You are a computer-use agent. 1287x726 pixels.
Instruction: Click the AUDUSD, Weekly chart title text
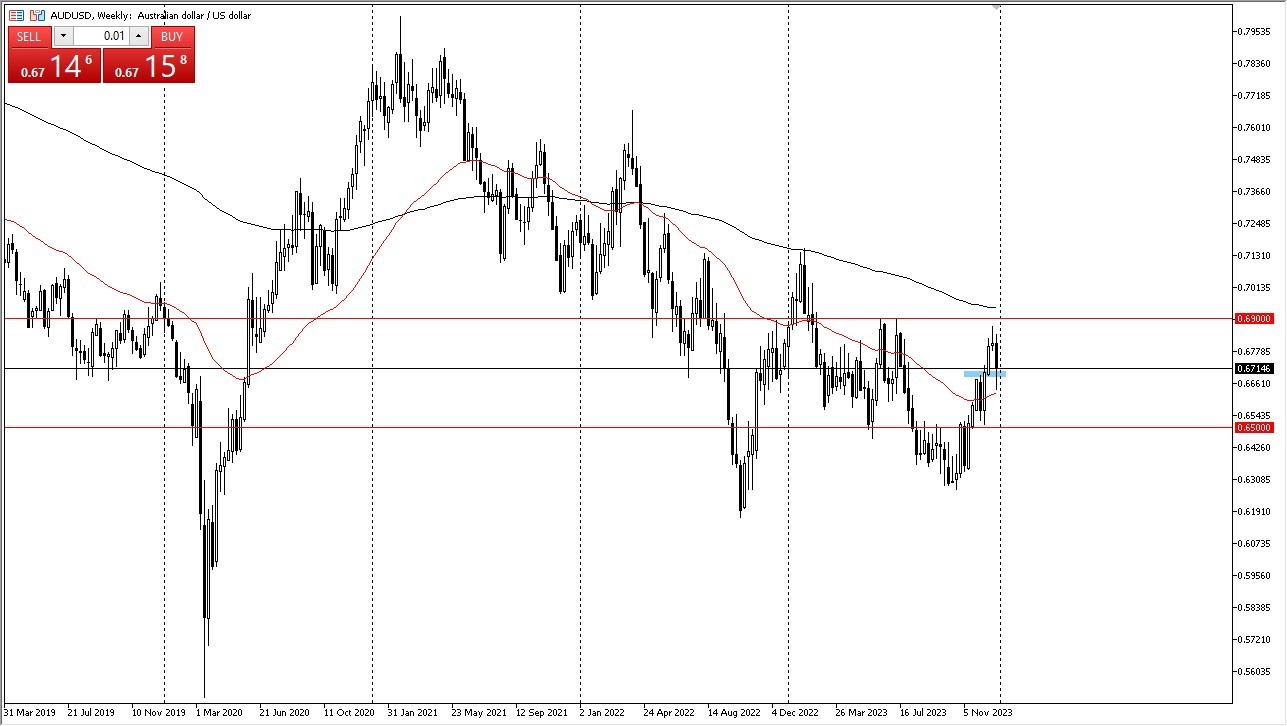(x=151, y=16)
